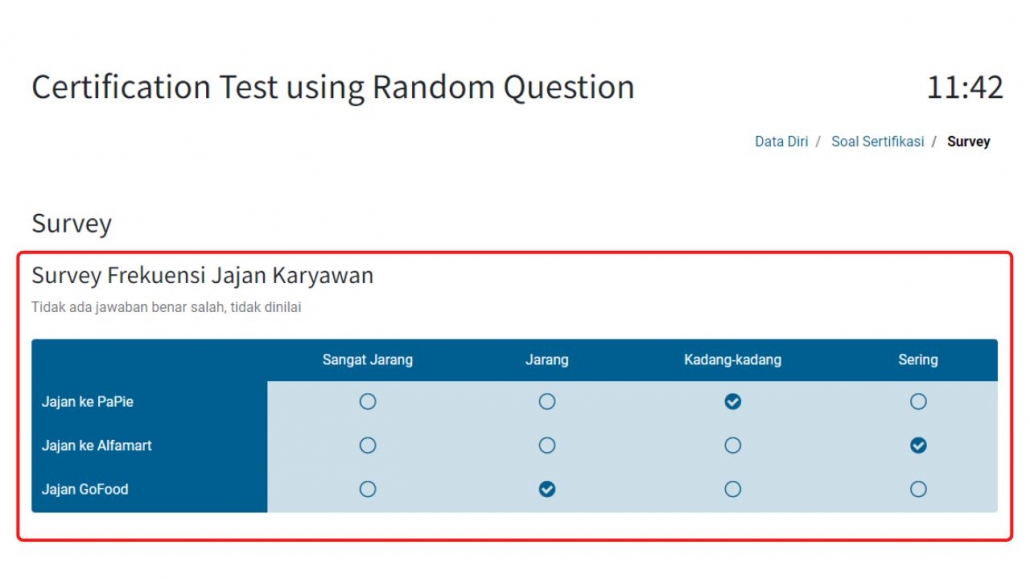
Task: Select Jarang for Jajan ke PaPie
Action: tap(547, 402)
